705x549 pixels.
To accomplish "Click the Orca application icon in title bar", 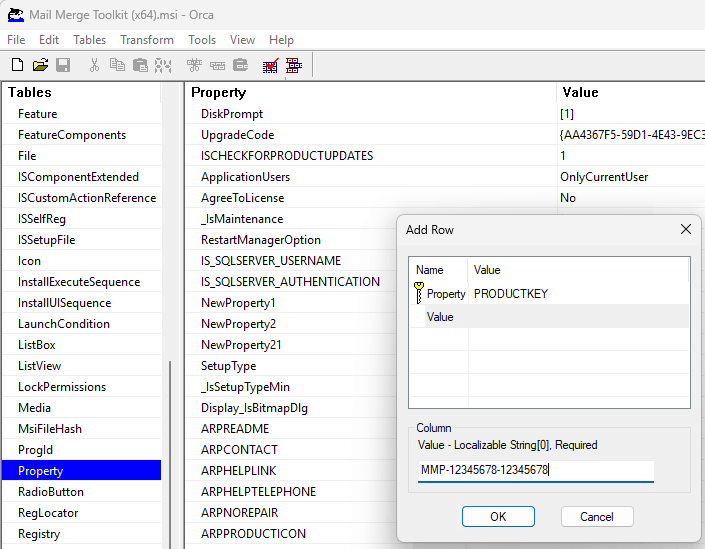I will click(15, 15).
